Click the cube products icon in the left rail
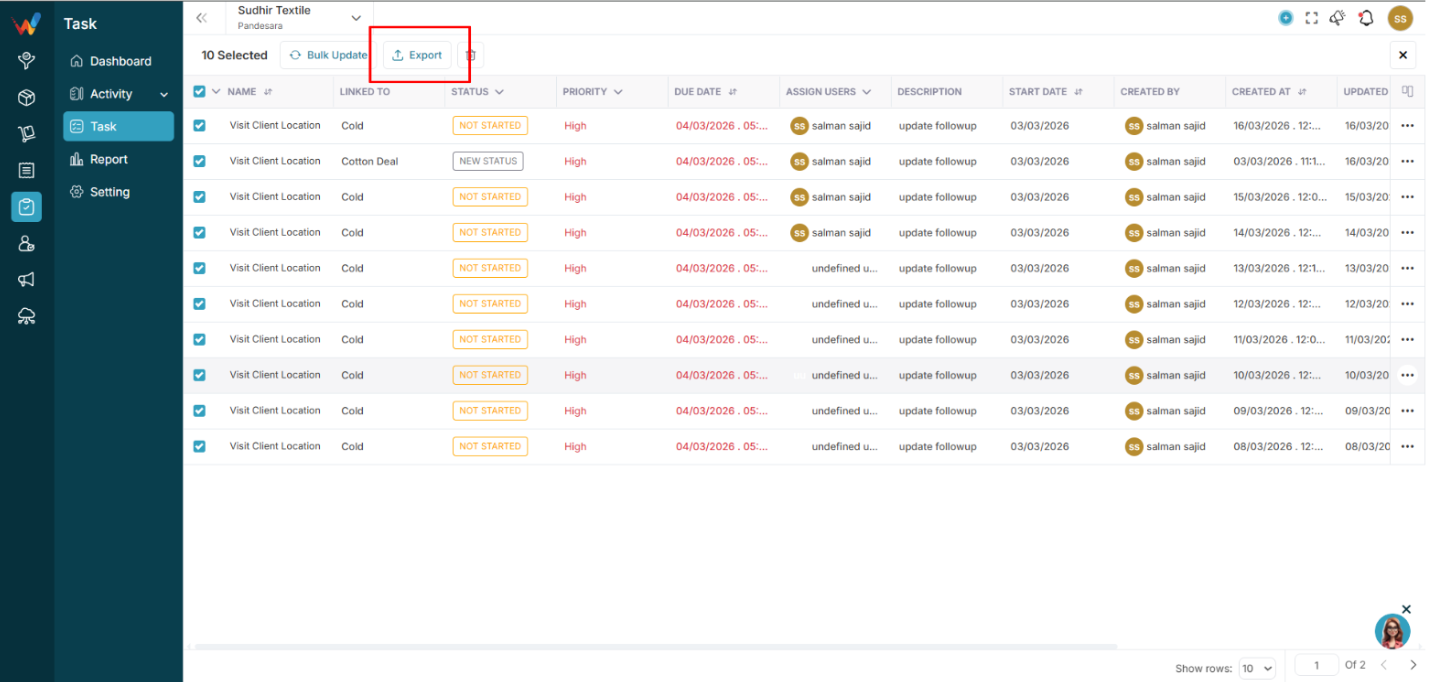The width and height of the screenshot is (1440, 682). pyautogui.click(x=27, y=98)
